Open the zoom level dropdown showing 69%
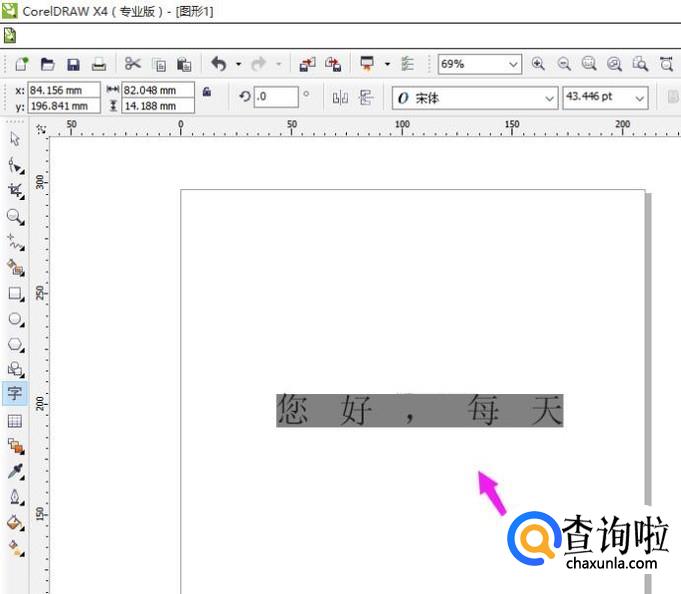 (514, 64)
